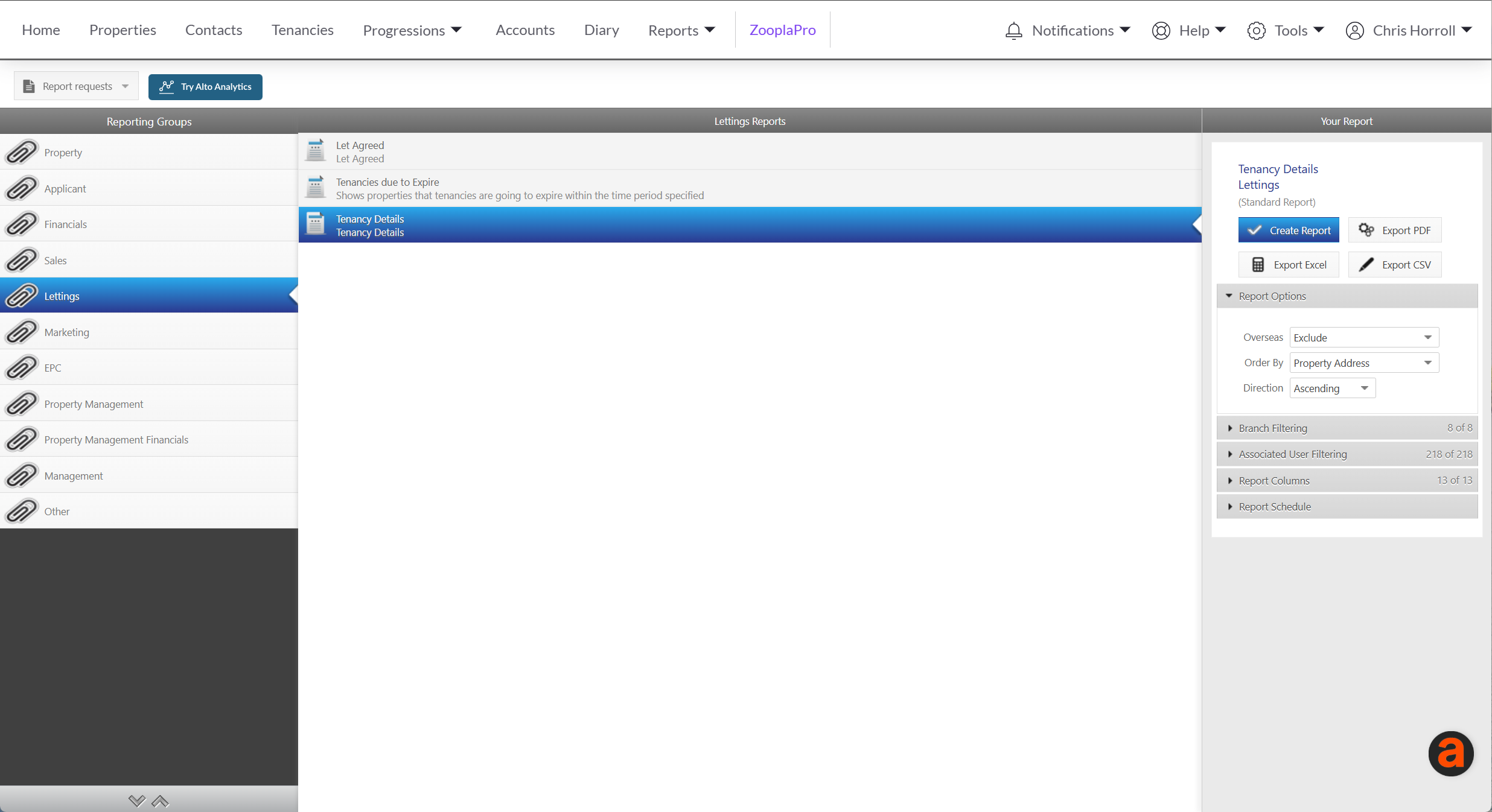This screenshot has height=812, width=1492.
Task: Click the Tenancy Details report document icon
Action: click(x=315, y=224)
